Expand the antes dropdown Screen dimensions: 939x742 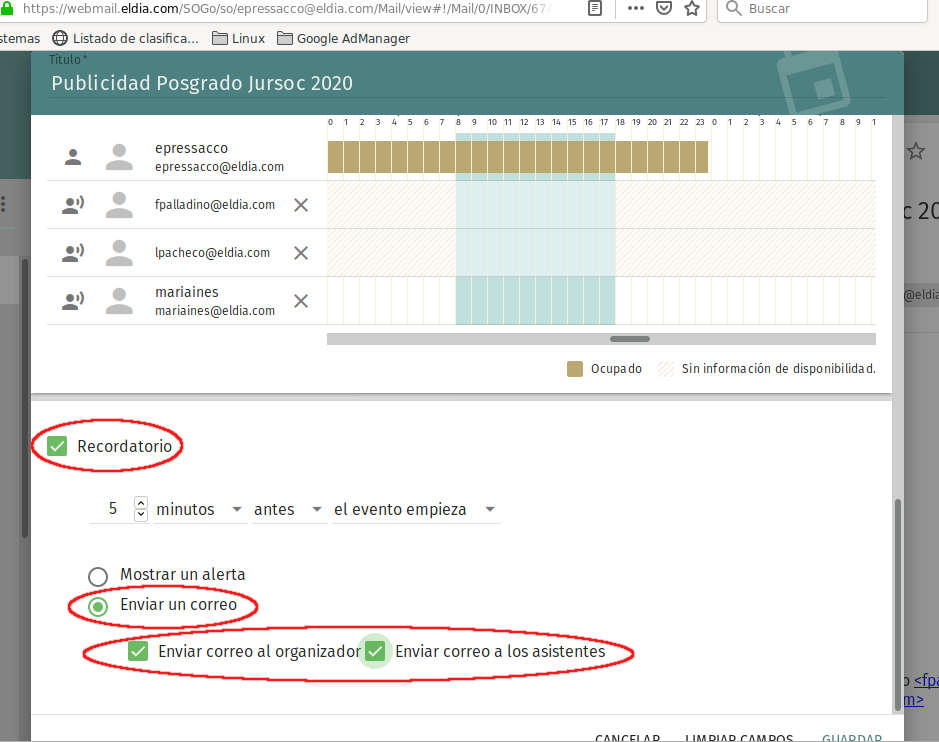(x=288, y=509)
